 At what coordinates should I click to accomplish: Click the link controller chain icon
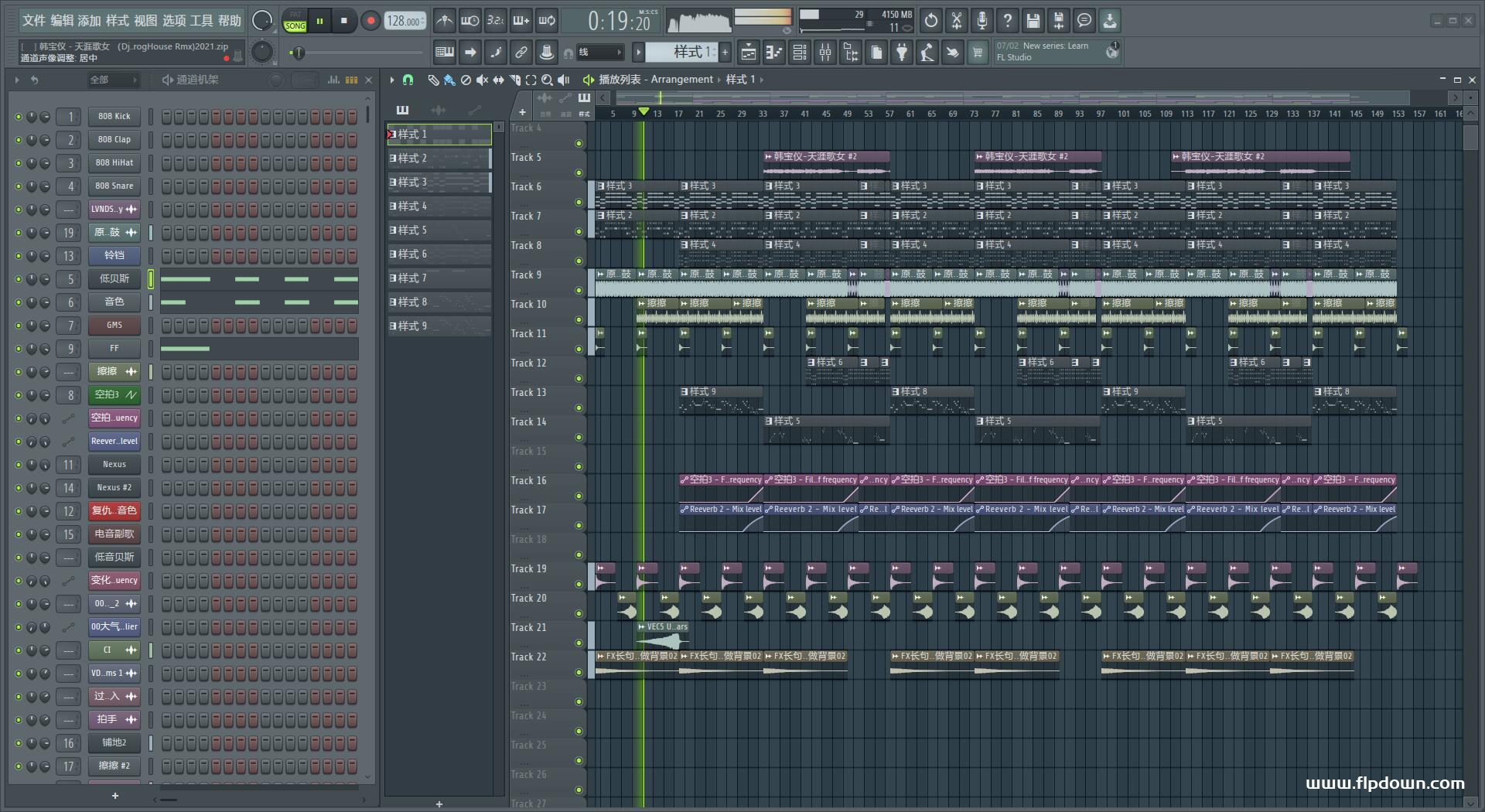[x=521, y=53]
